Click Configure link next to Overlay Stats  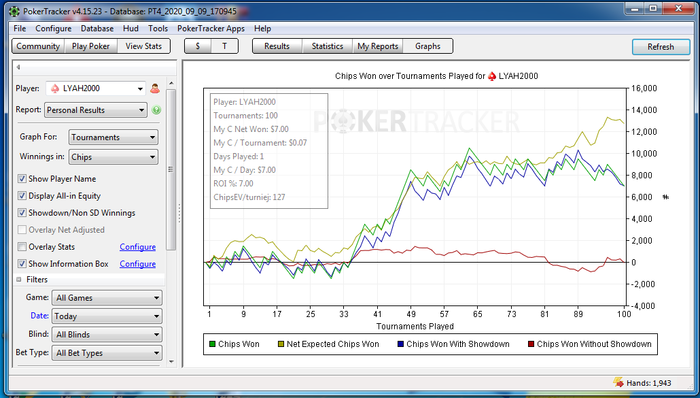click(138, 247)
